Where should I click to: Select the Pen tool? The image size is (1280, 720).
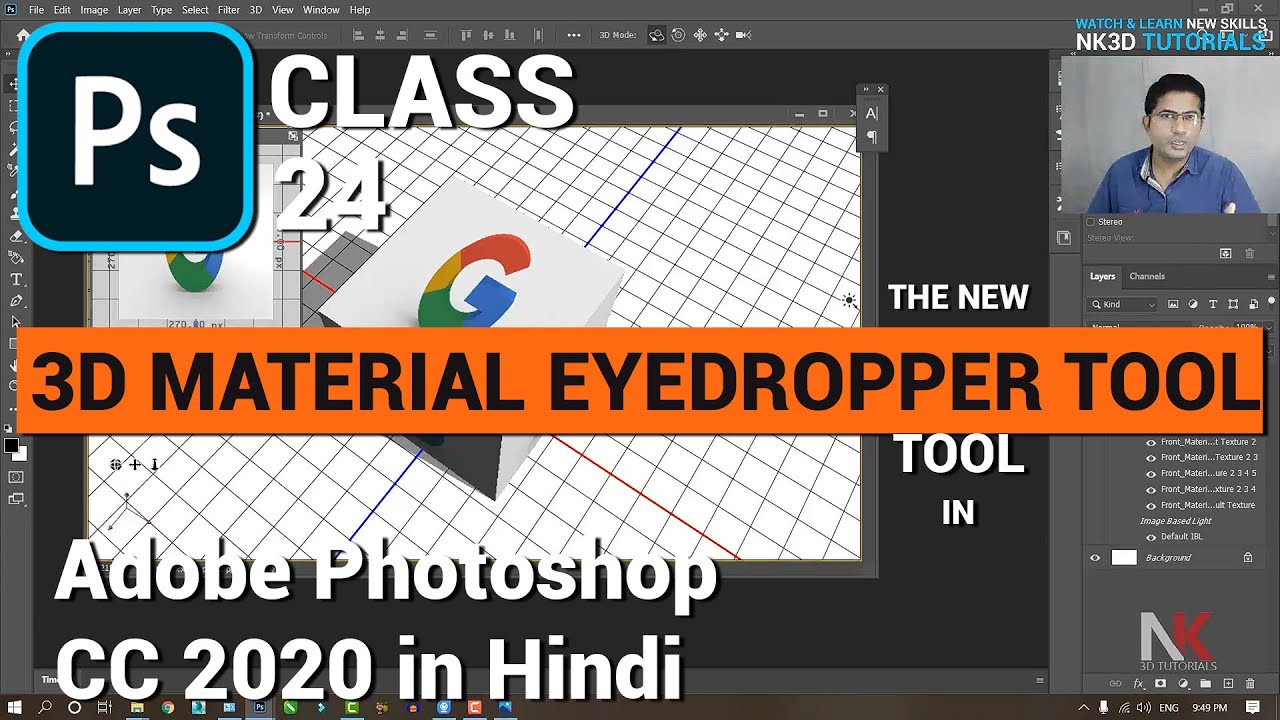[16, 300]
